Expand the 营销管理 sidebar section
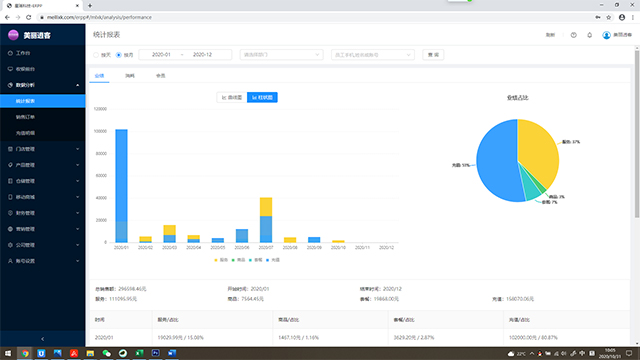Screen dimensions: 640x360 (x=42, y=229)
